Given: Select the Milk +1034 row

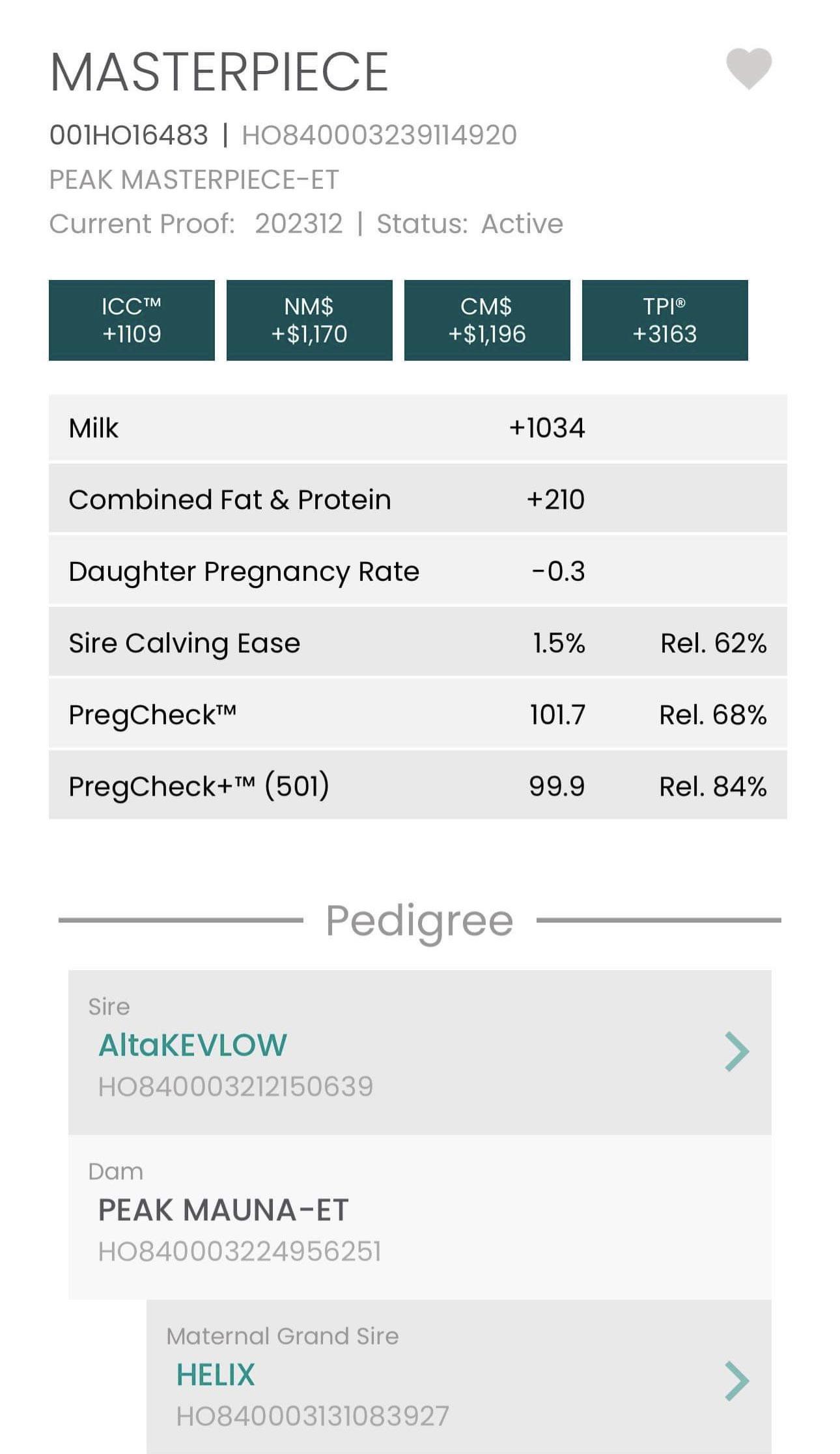Looking at the screenshot, I should 417,428.
